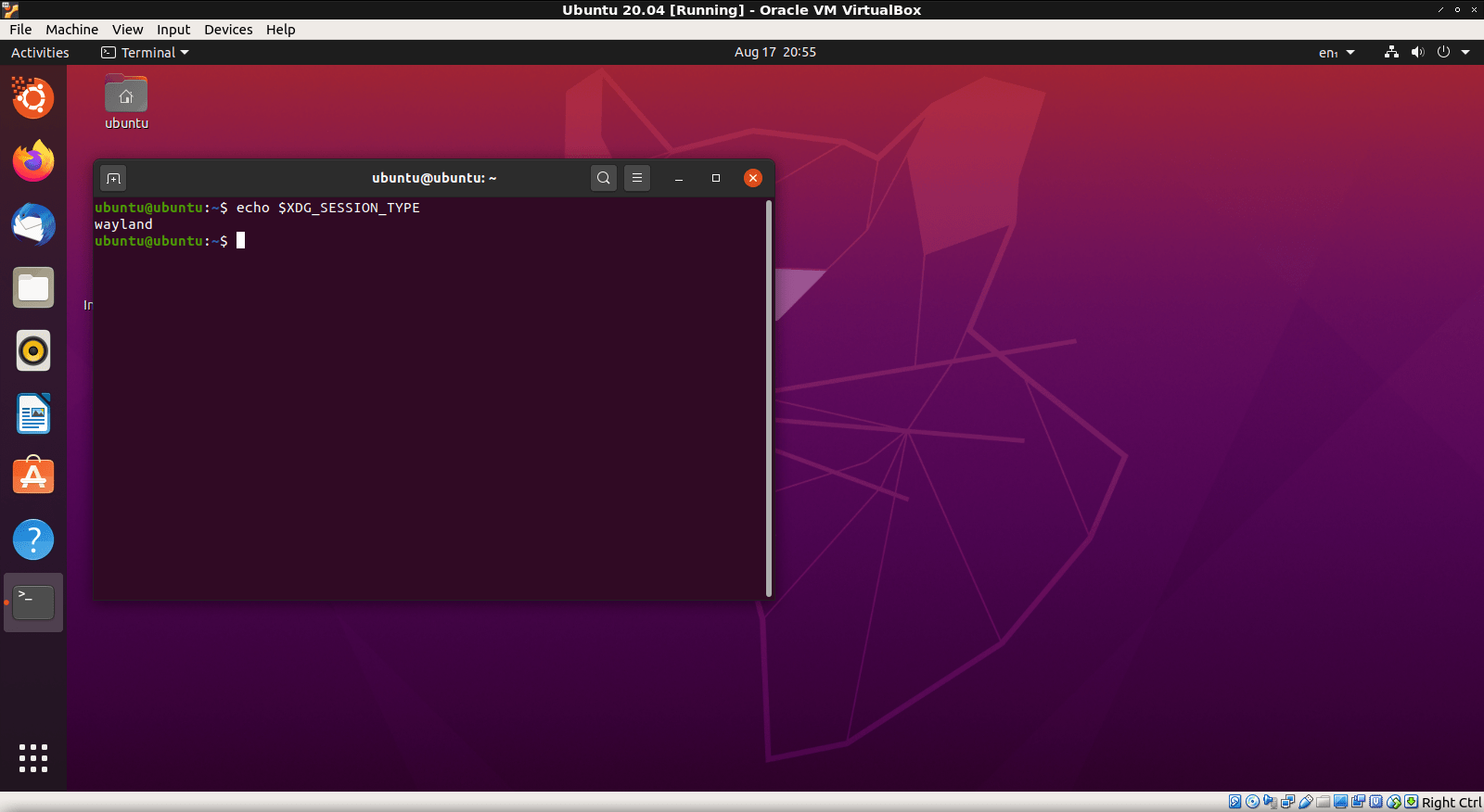1484x812 pixels.
Task: Open Thunderbird Mail from the dock
Action: [x=33, y=225]
